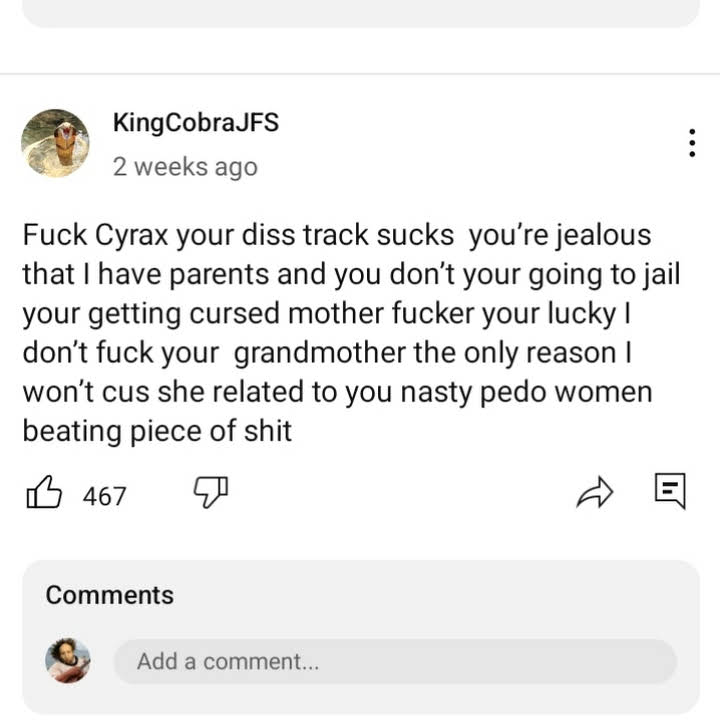
Task: Open comments via the comment icon
Action: pyautogui.click(x=669, y=491)
